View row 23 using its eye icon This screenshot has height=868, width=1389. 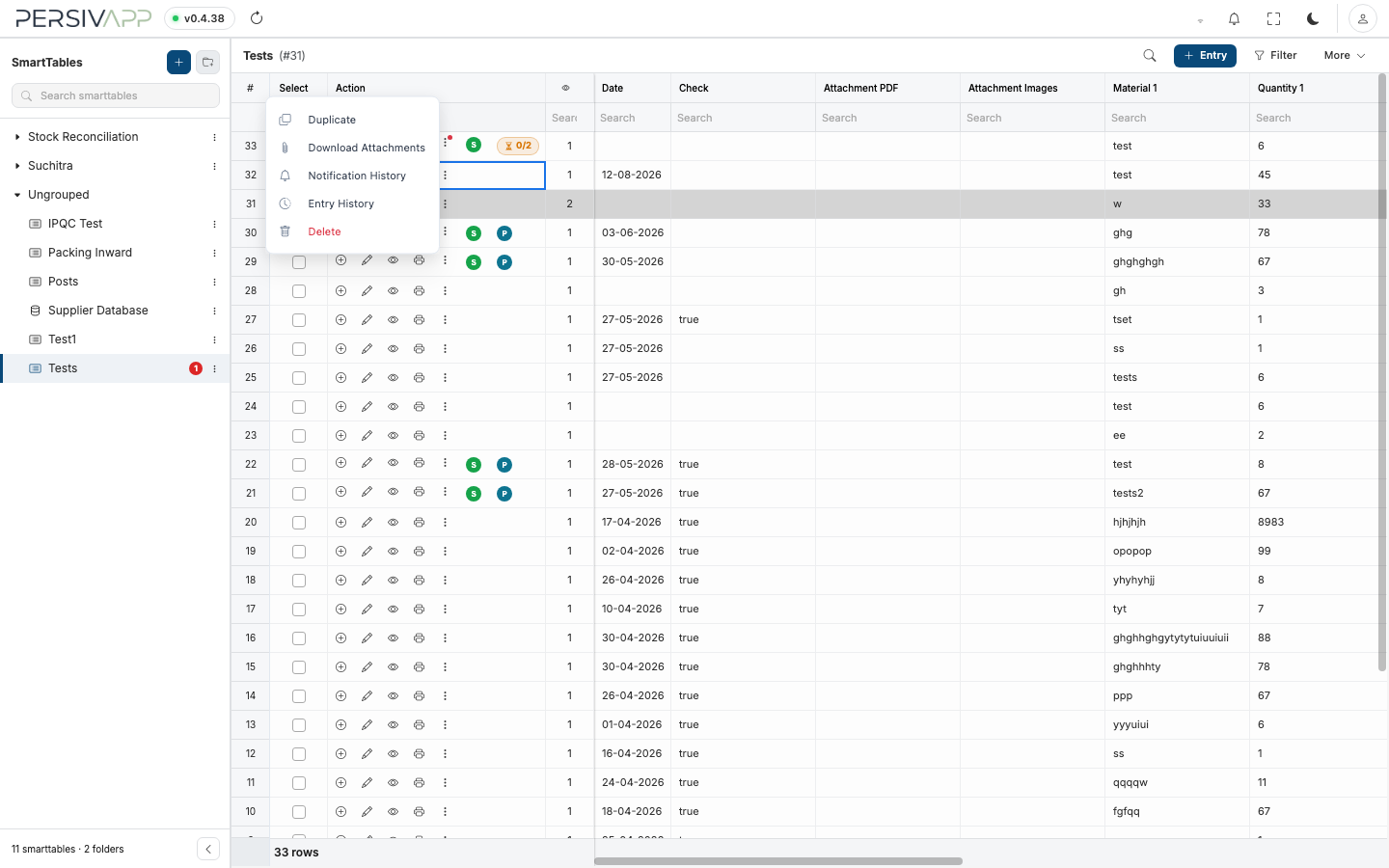point(393,435)
